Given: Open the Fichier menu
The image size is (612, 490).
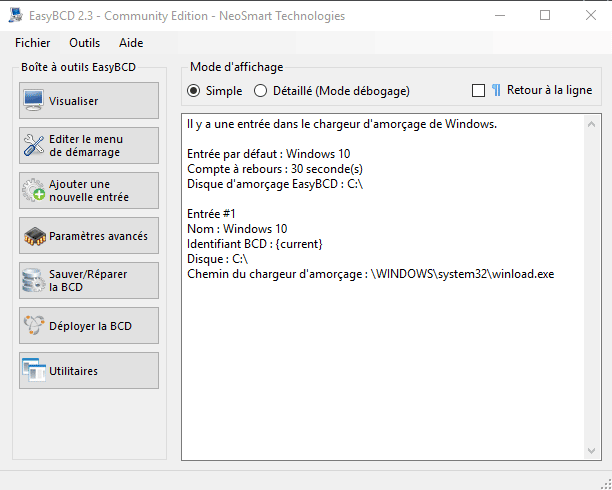Looking at the screenshot, I should (33, 43).
